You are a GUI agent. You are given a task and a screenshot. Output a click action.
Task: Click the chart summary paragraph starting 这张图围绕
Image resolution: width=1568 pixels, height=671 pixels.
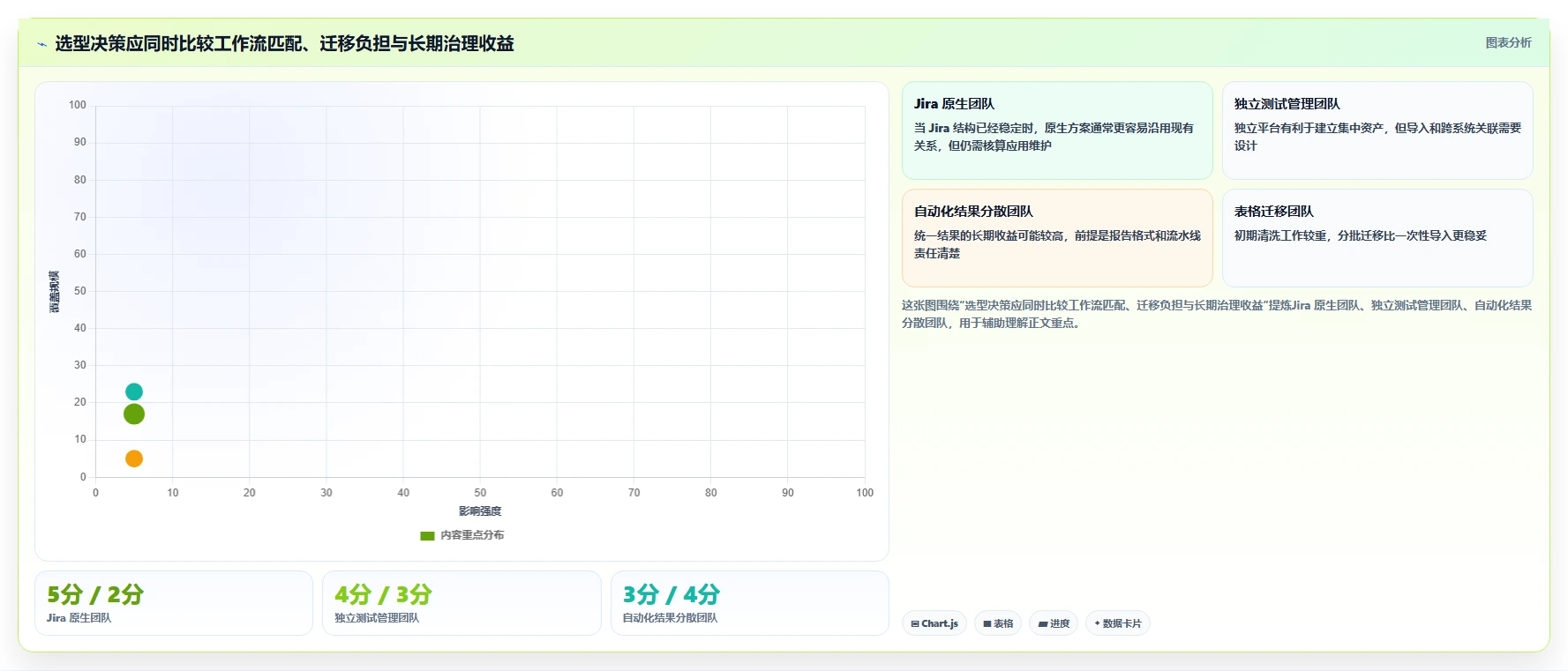1217,314
